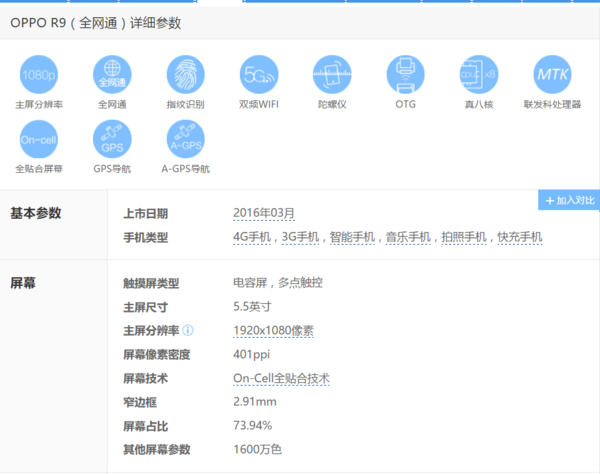
Task: Click the On-Cell全贴合技术 link
Action: click(281, 379)
